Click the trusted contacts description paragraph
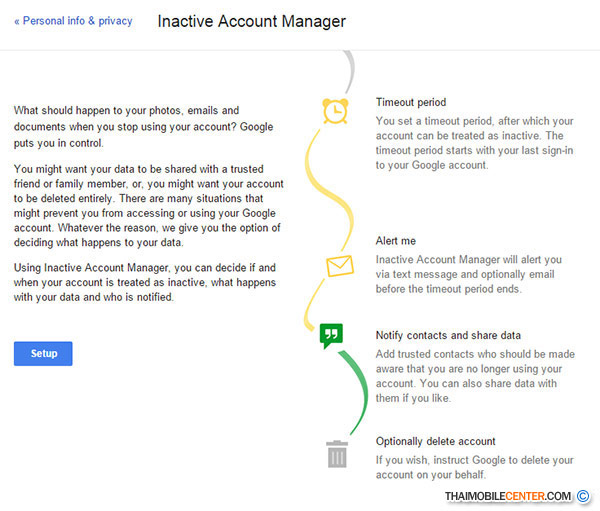The height and width of the screenshot is (511, 600). click(475, 376)
